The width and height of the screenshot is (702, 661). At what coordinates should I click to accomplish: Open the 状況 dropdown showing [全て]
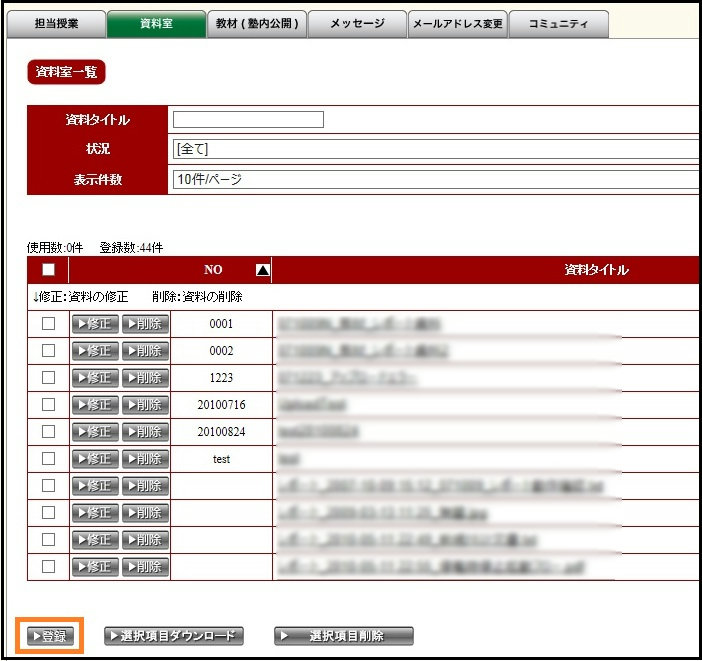tap(435, 149)
